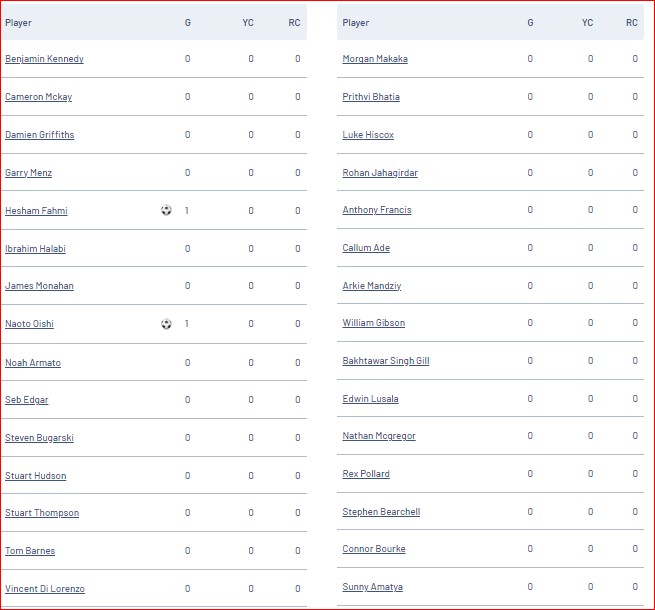Open Benjamin Kennedy's player profile
Screen dimensions: 655x610
coord(44,59)
